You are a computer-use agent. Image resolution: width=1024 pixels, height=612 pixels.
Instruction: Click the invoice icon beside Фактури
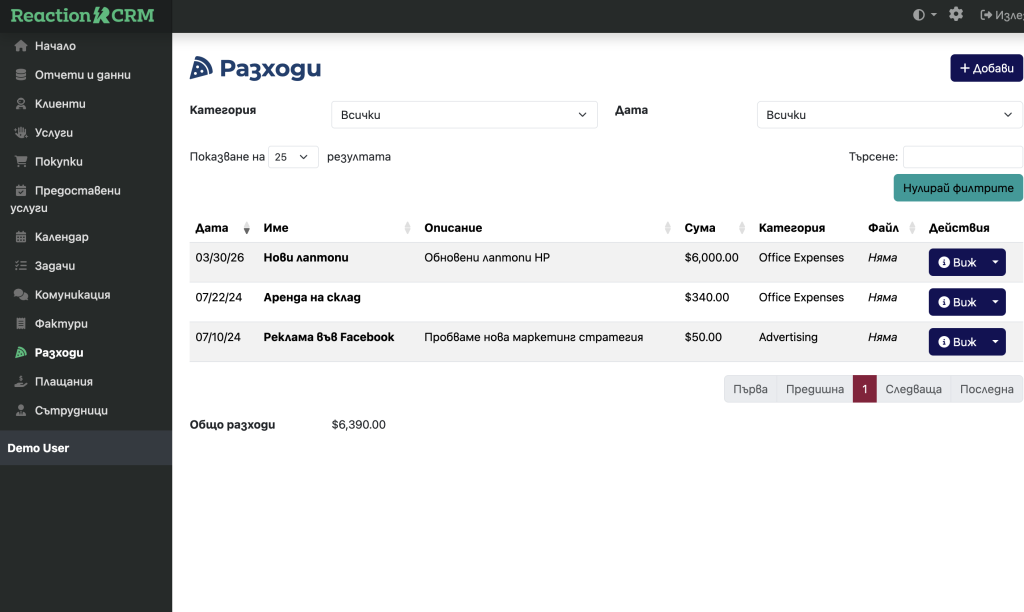tap(21, 324)
